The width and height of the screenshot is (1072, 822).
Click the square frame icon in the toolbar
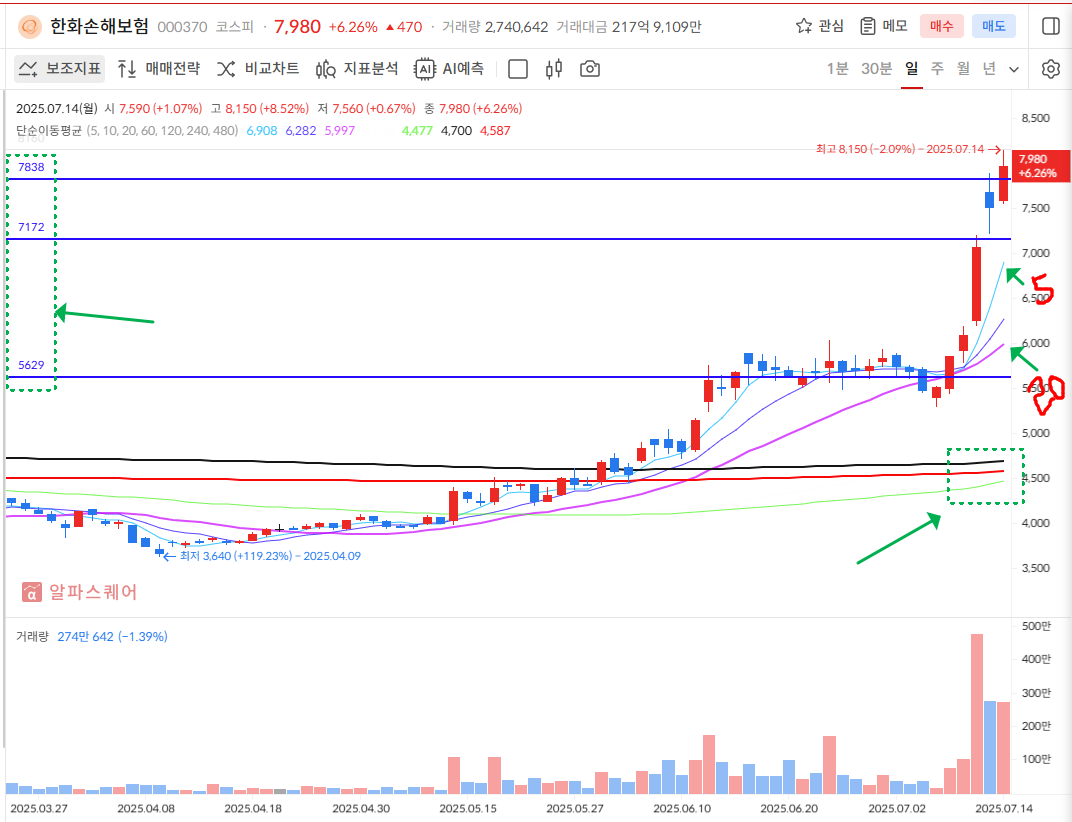pyautogui.click(x=518, y=69)
